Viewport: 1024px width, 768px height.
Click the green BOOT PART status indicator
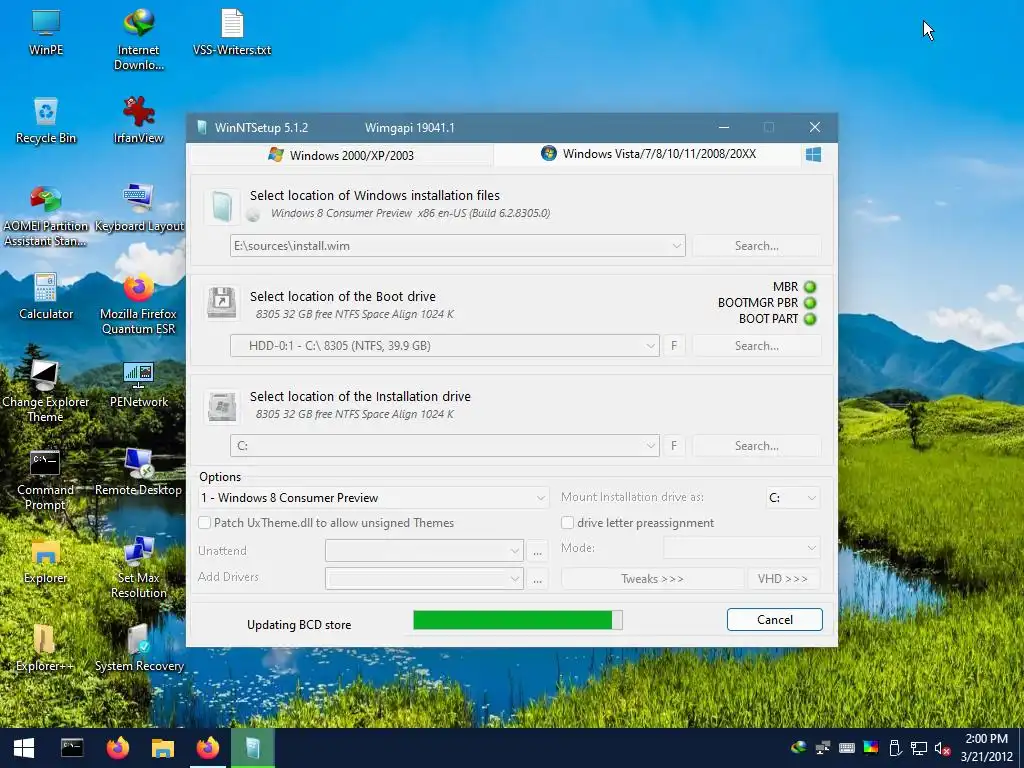pyautogui.click(x=810, y=319)
